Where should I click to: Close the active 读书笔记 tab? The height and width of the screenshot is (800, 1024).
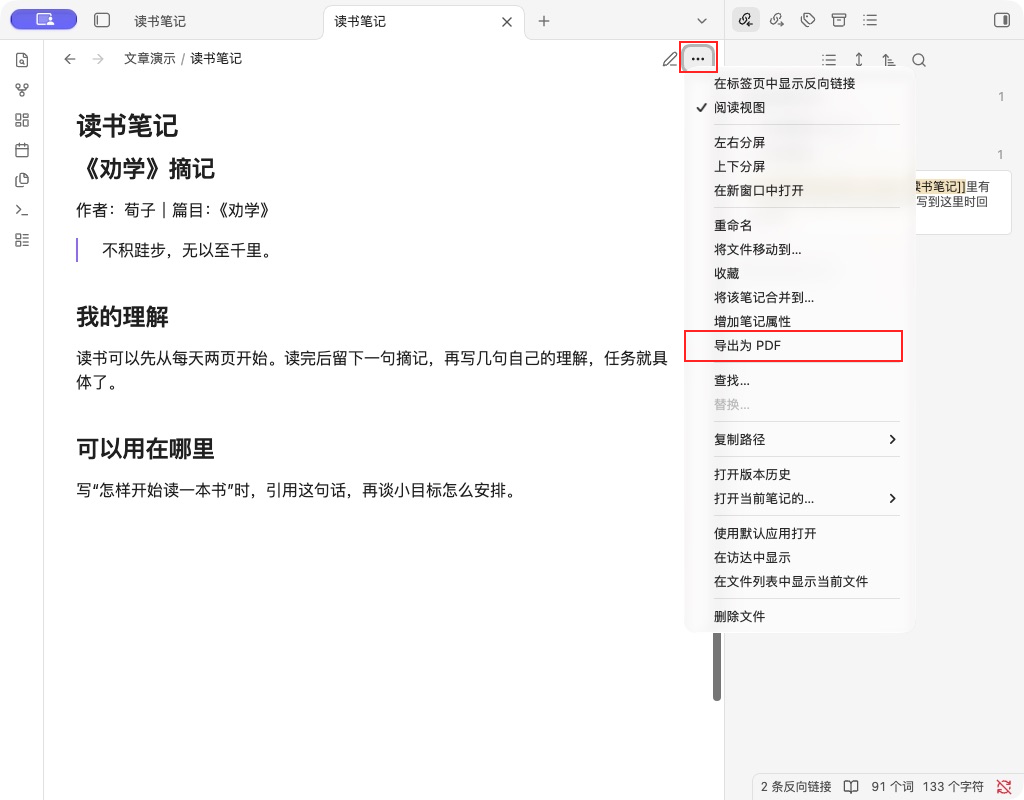[x=507, y=22]
